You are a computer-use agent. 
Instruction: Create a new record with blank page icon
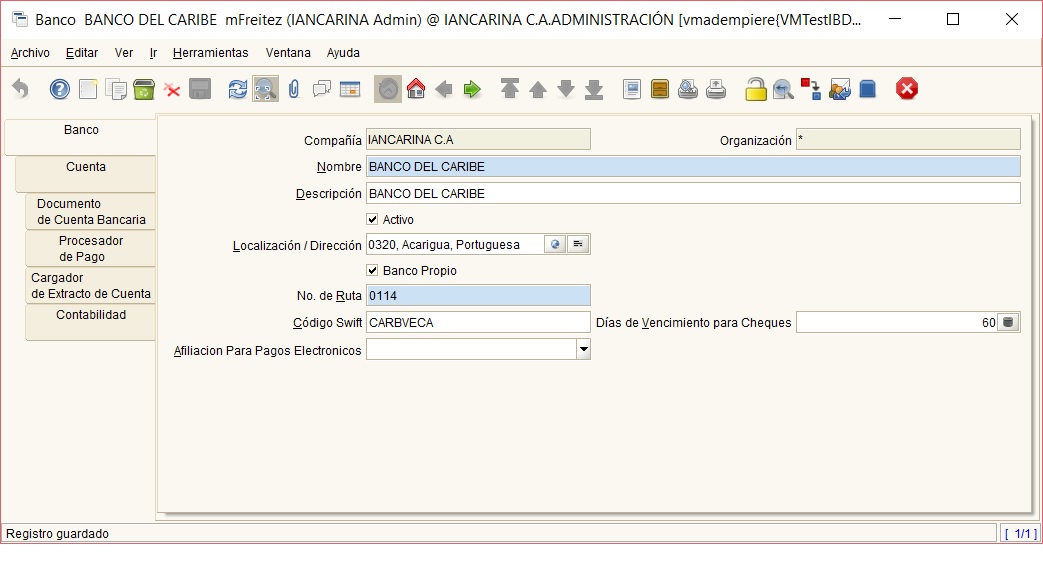(x=88, y=88)
